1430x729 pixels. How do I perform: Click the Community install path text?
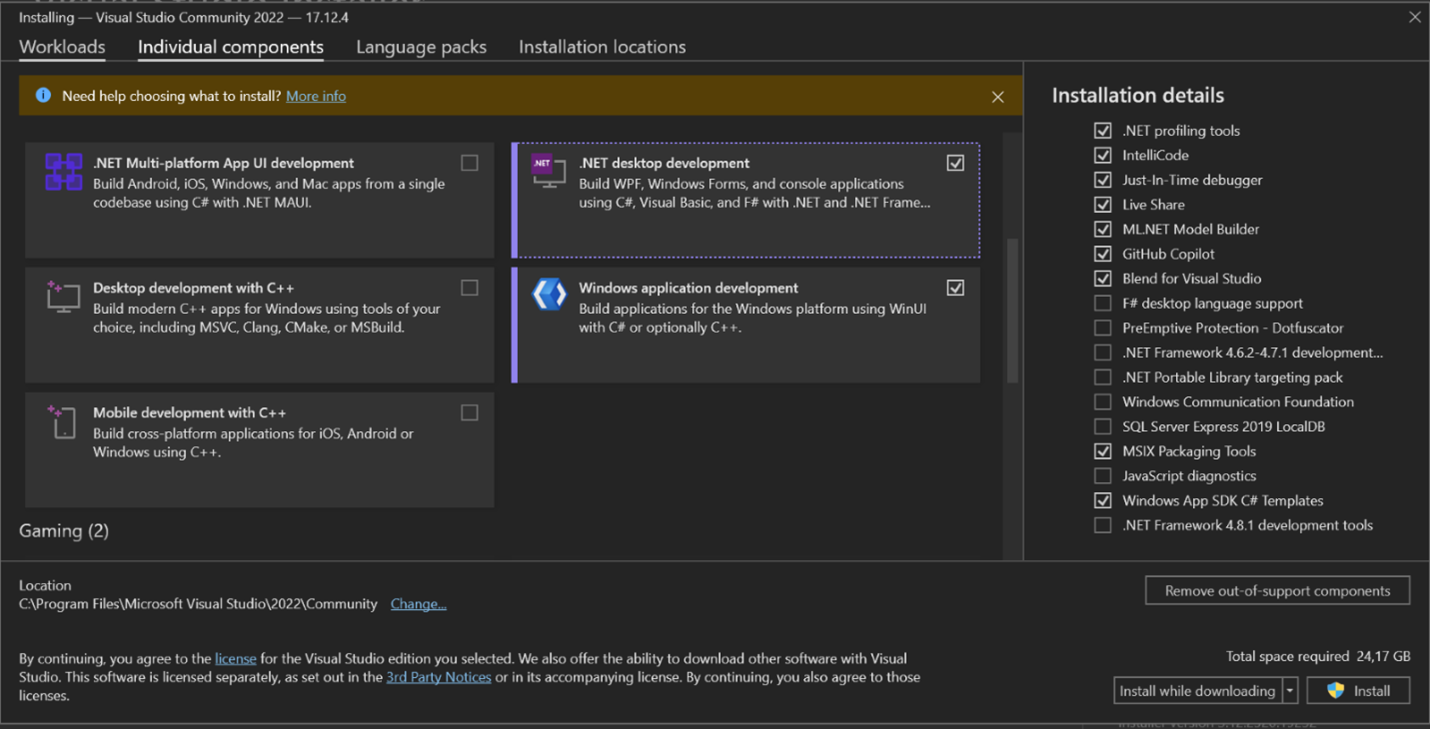pos(198,604)
